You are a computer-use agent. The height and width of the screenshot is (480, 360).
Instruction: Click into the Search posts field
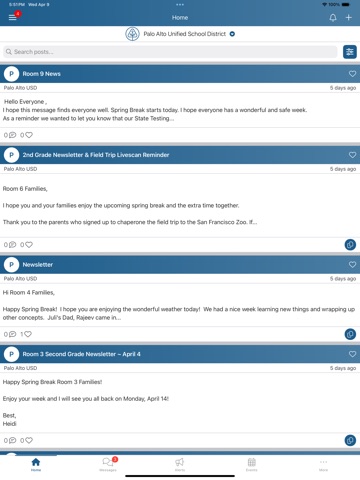pos(170,52)
